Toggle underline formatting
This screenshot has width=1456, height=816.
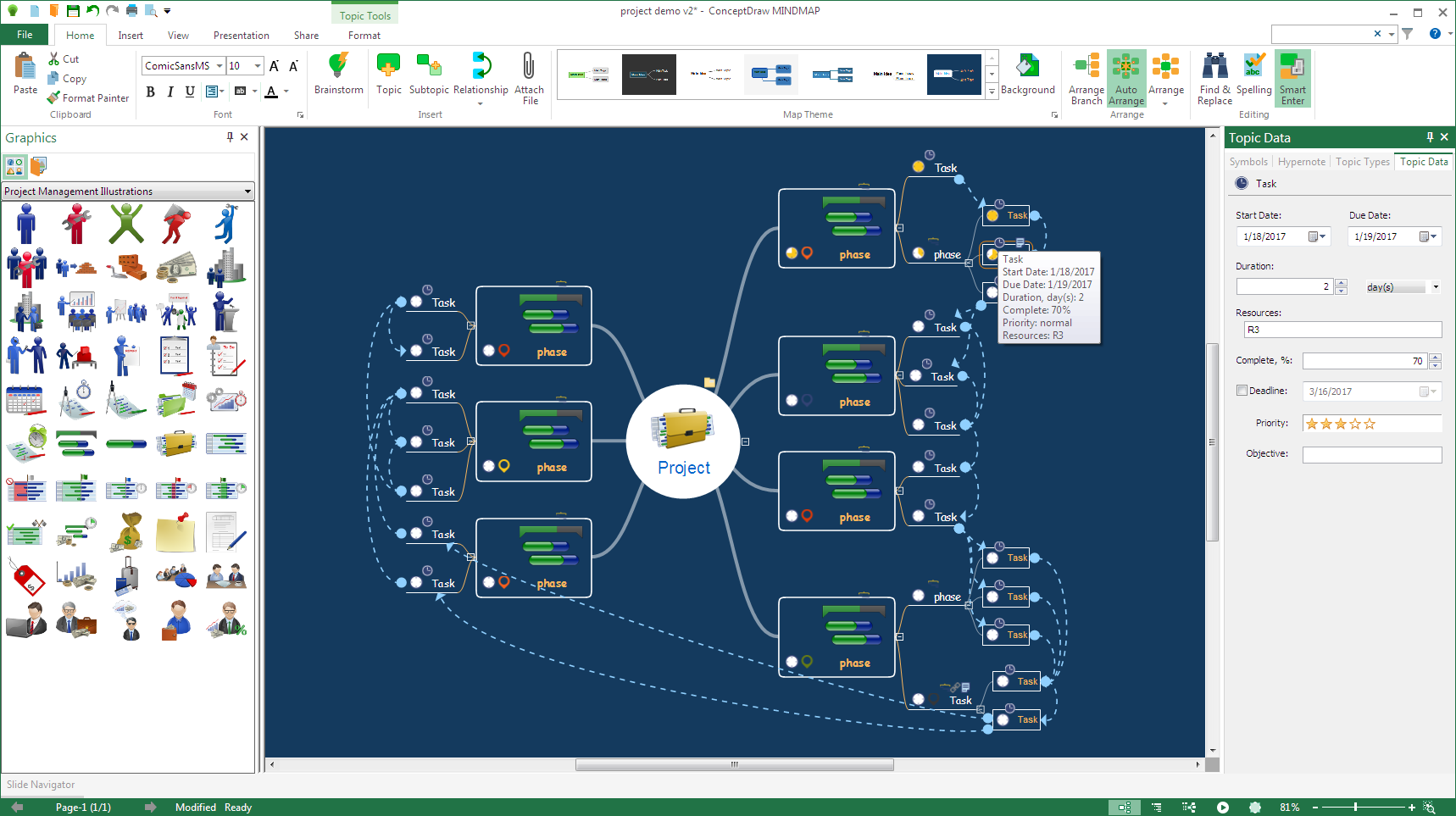(x=190, y=92)
